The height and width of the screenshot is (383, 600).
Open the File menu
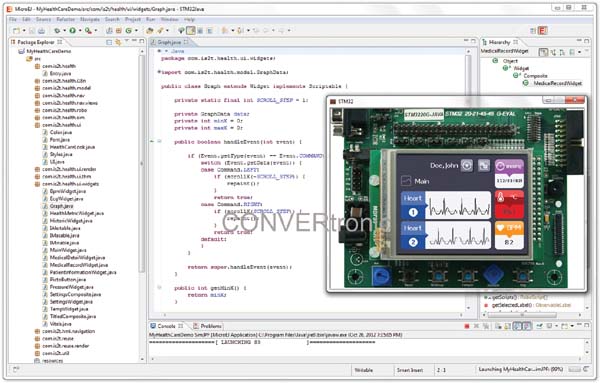click(13, 19)
